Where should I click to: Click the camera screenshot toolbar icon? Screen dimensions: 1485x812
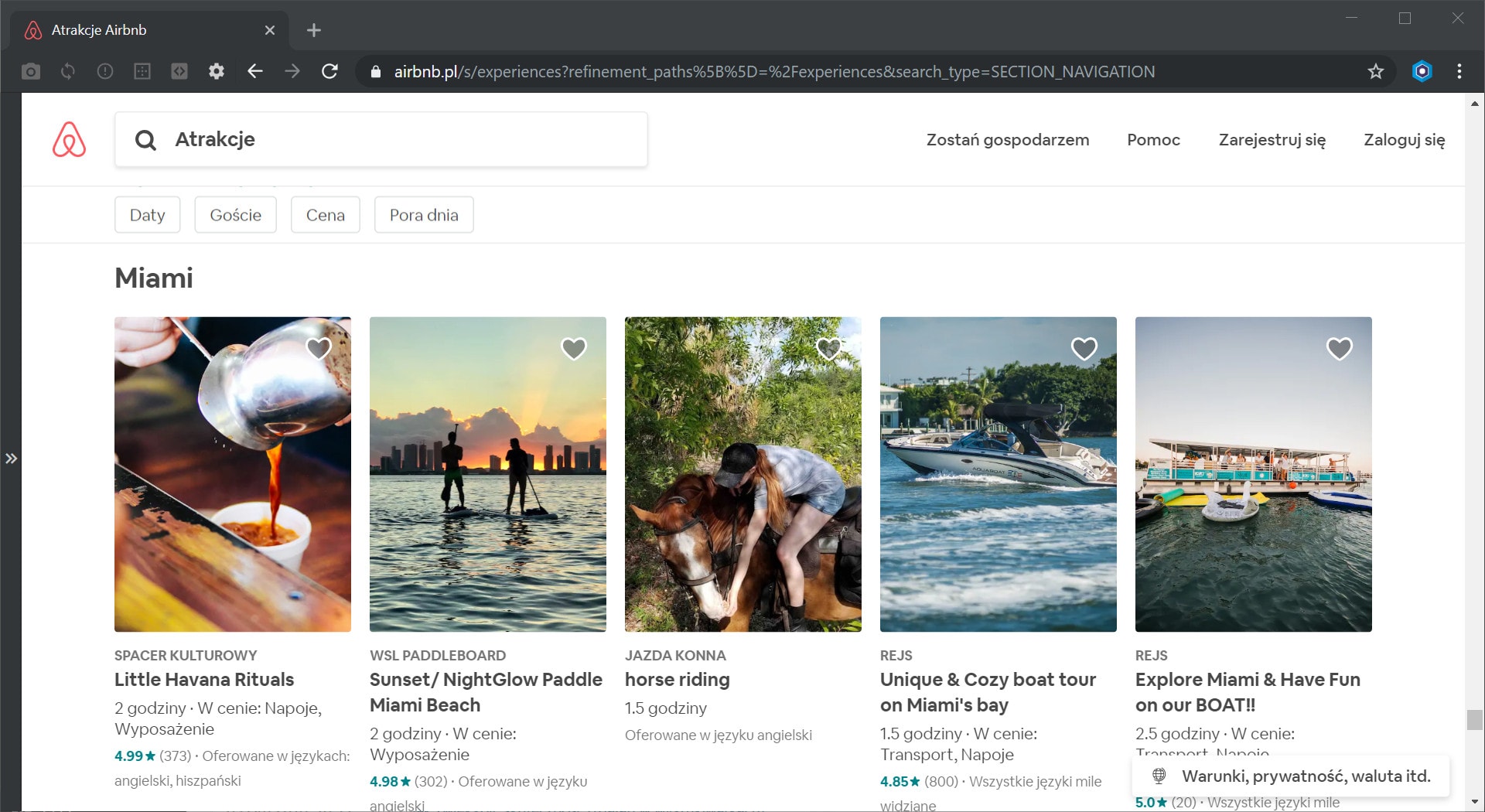pos(31,71)
